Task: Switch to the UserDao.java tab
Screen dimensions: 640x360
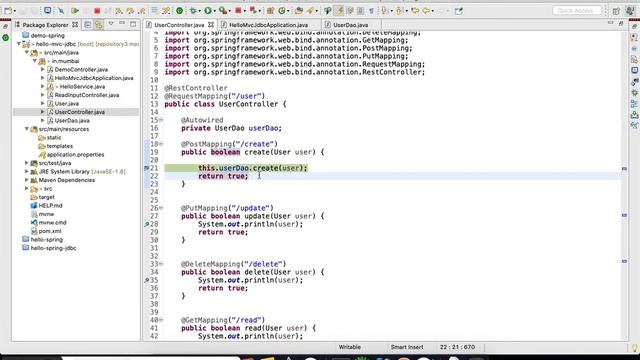Action: point(350,25)
